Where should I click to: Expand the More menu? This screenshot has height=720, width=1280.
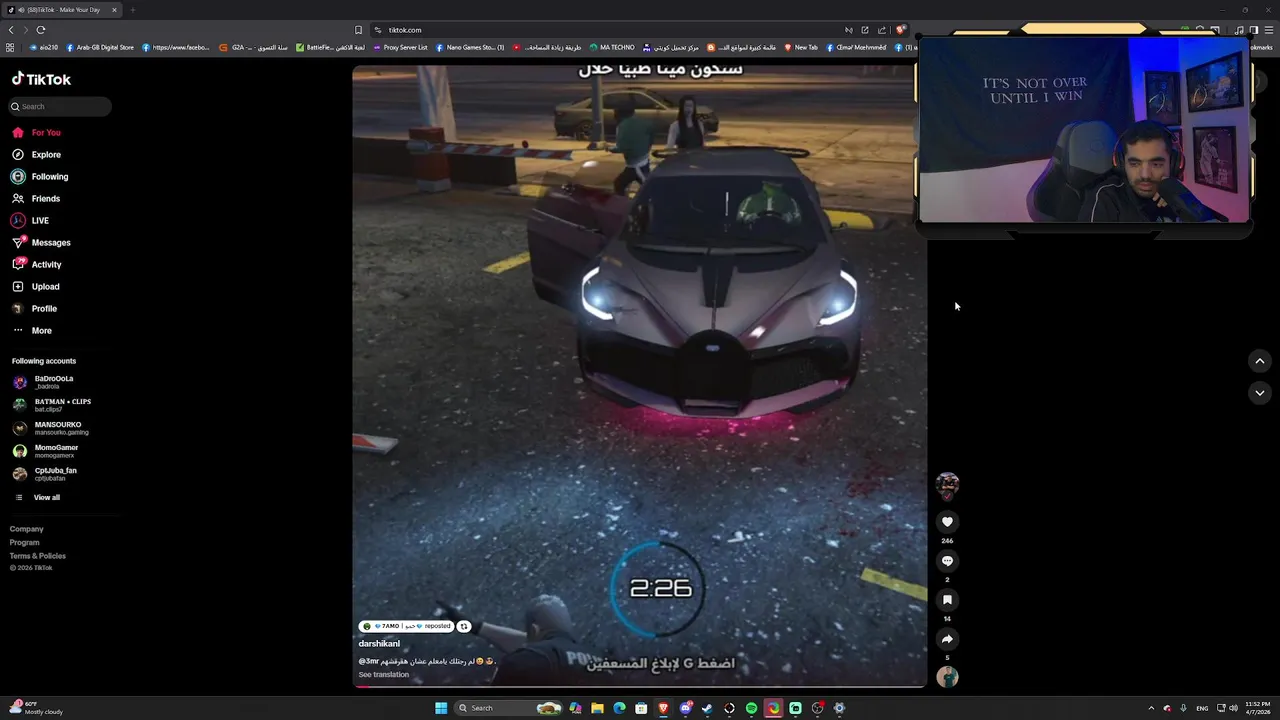32,330
